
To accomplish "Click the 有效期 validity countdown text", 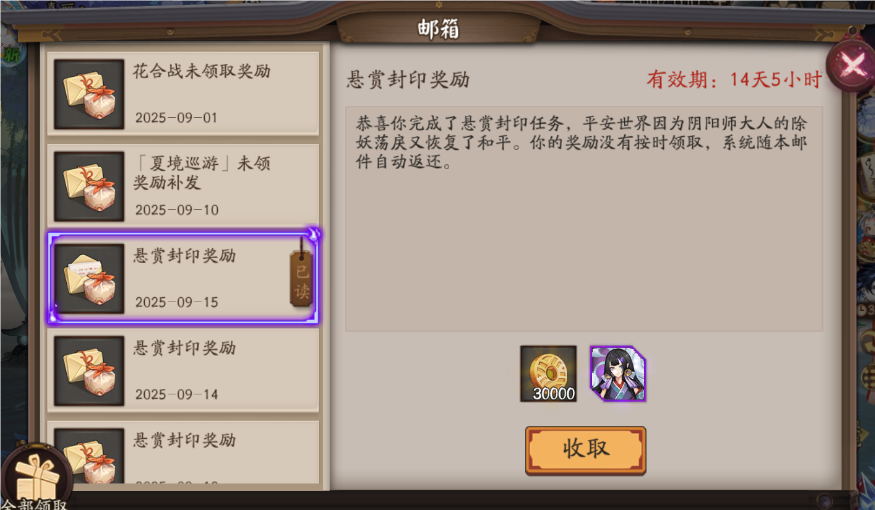I will [x=734, y=80].
